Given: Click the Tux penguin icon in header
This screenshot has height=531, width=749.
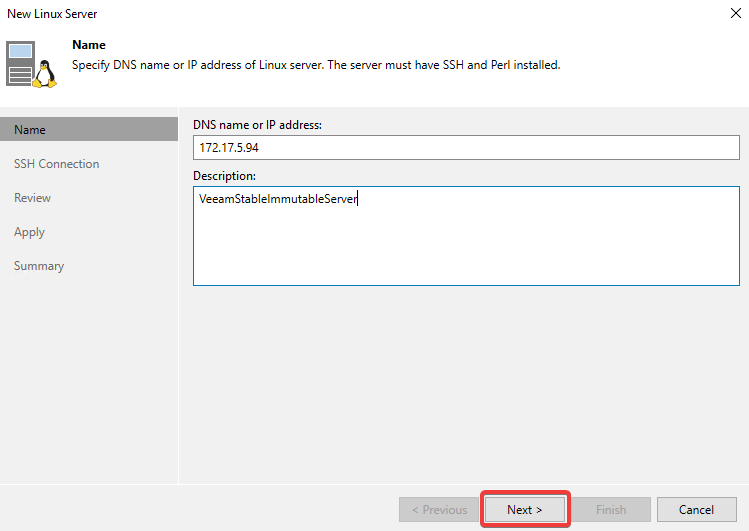Looking at the screenshot, I should 44,73.
